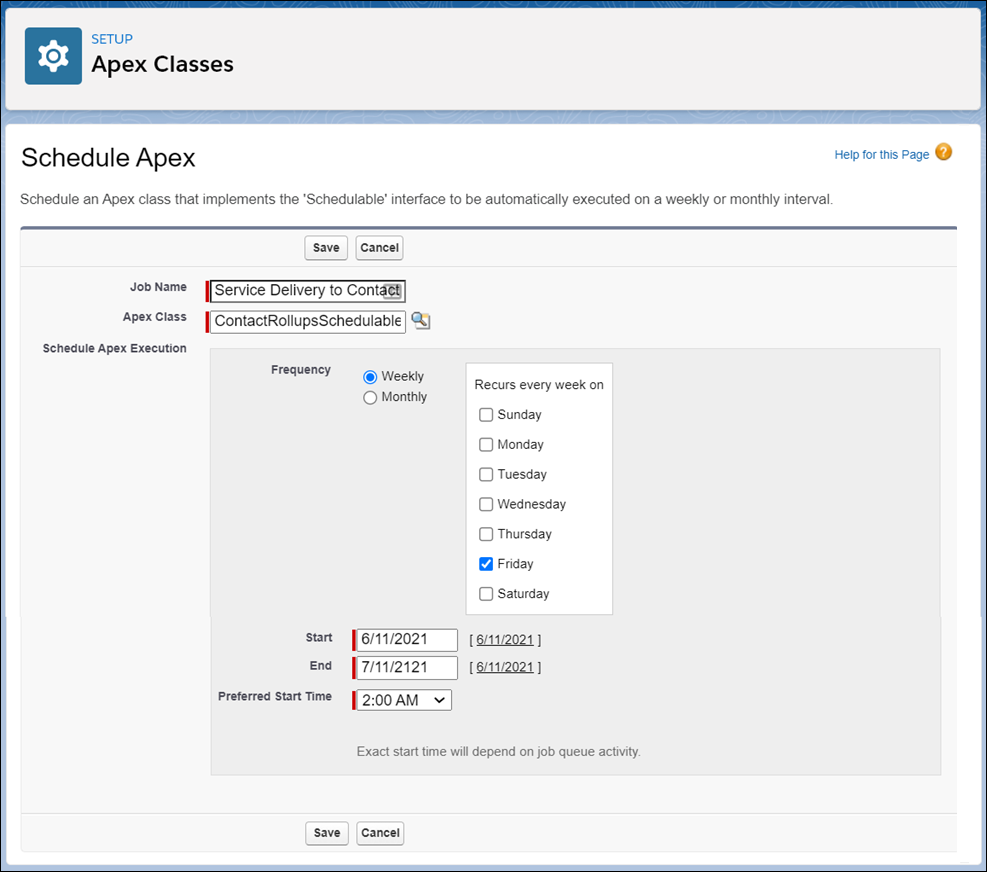Viewport: 987px width, 872px height.
Task: Click the 6/11/2021 date link beside End
Action: (505, 667)
